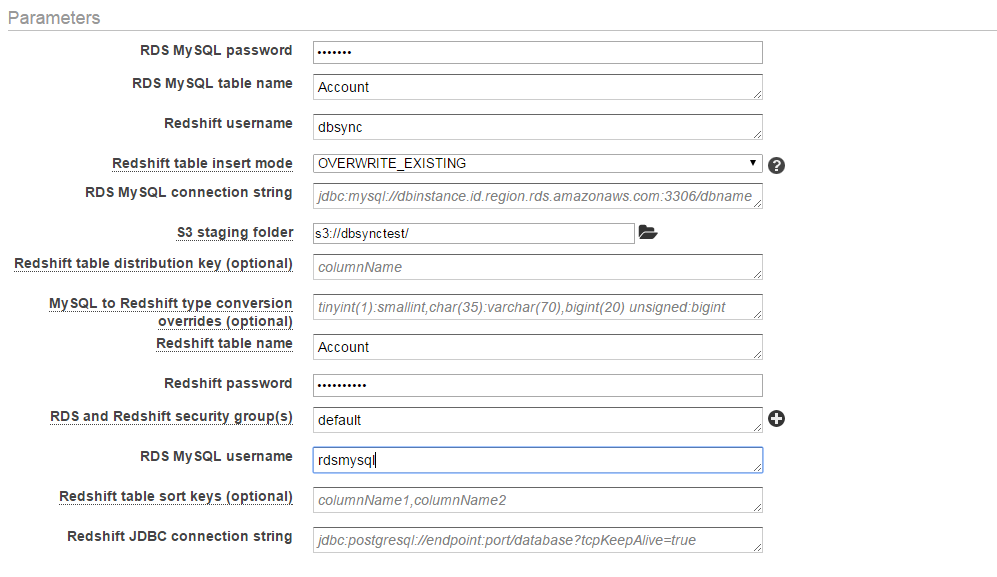
Task: Focus the type conversion overrides field
Action: pyautogui.click(x=537, y=307)
